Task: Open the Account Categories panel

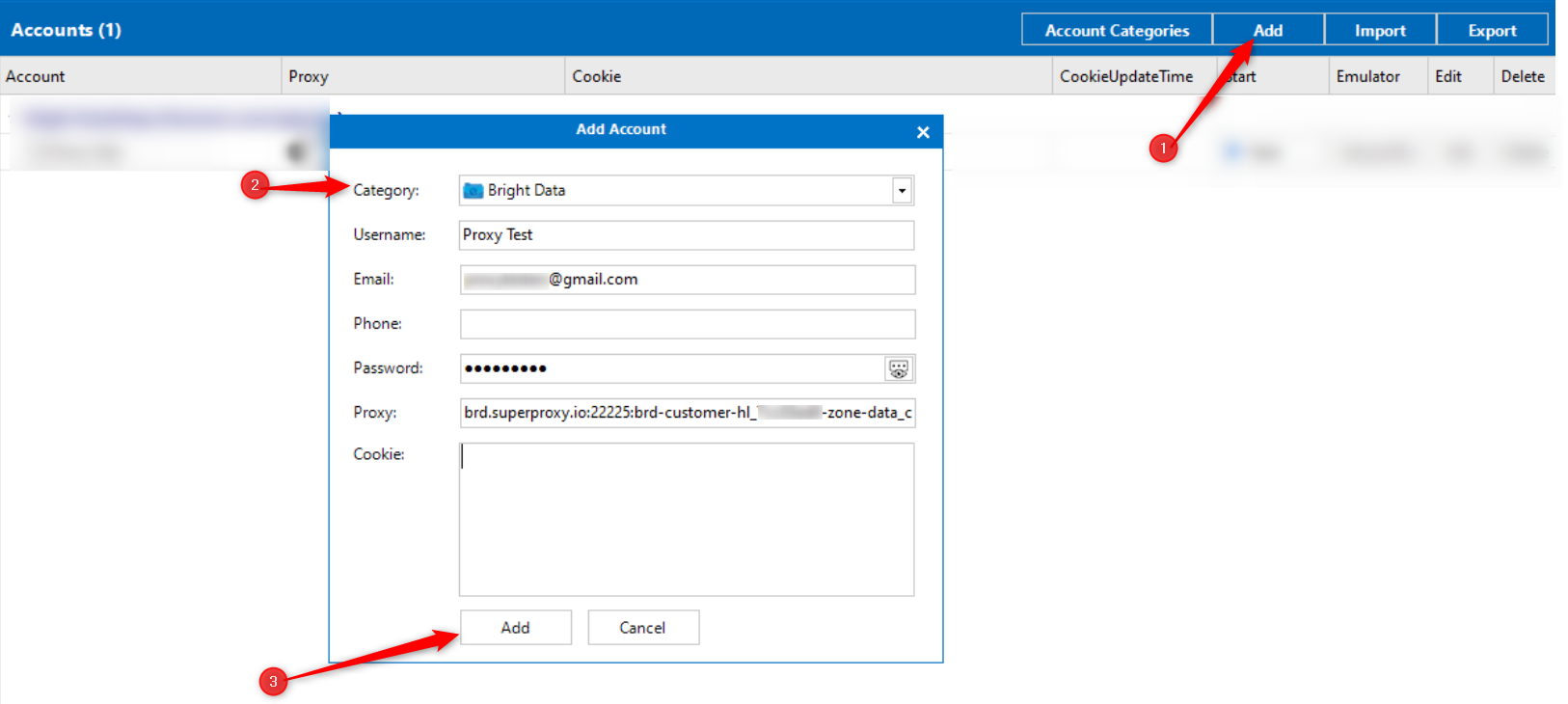Action: (x=1117, y=30)
